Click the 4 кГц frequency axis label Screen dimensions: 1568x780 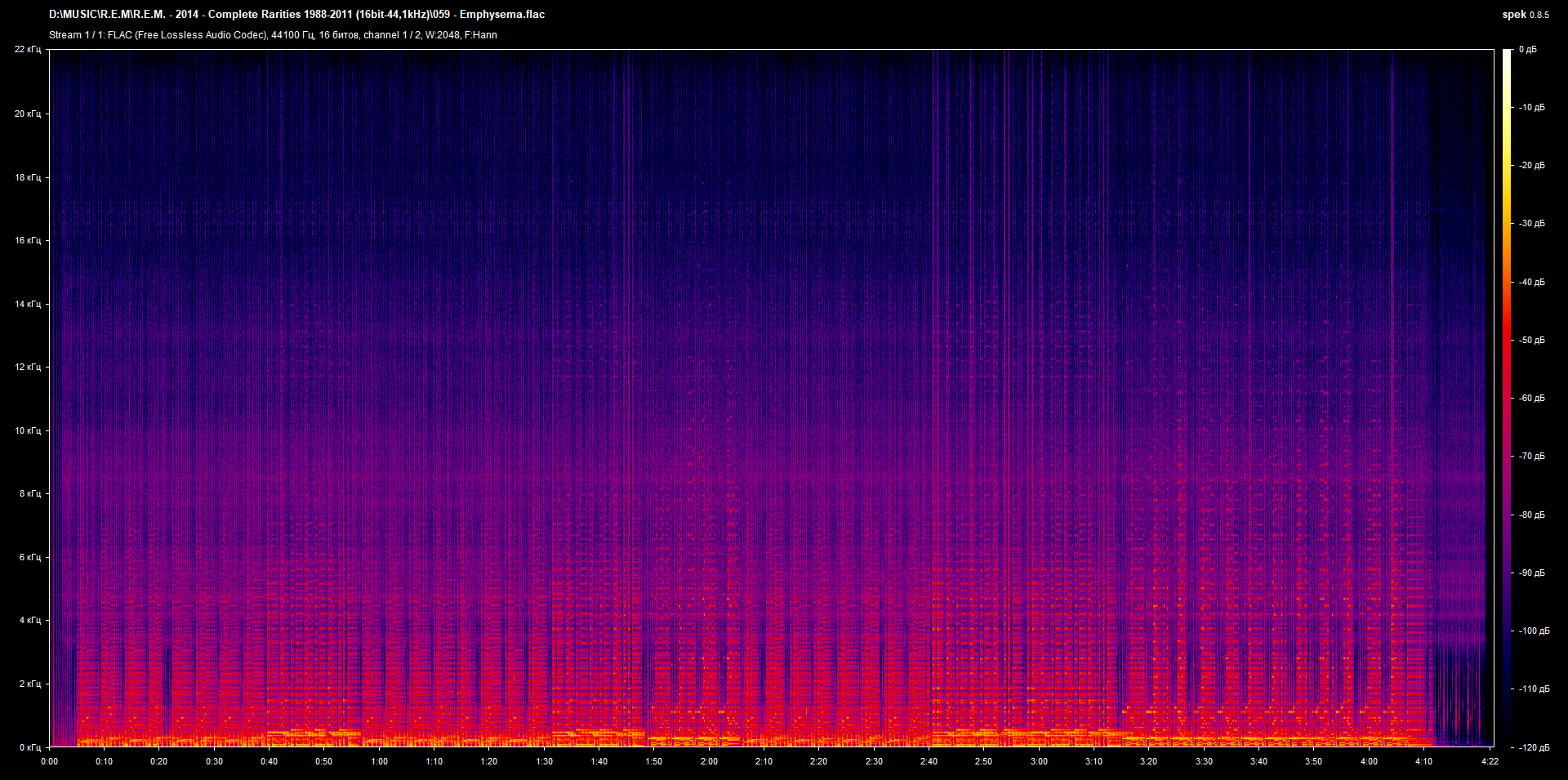[x=29, y=621]
